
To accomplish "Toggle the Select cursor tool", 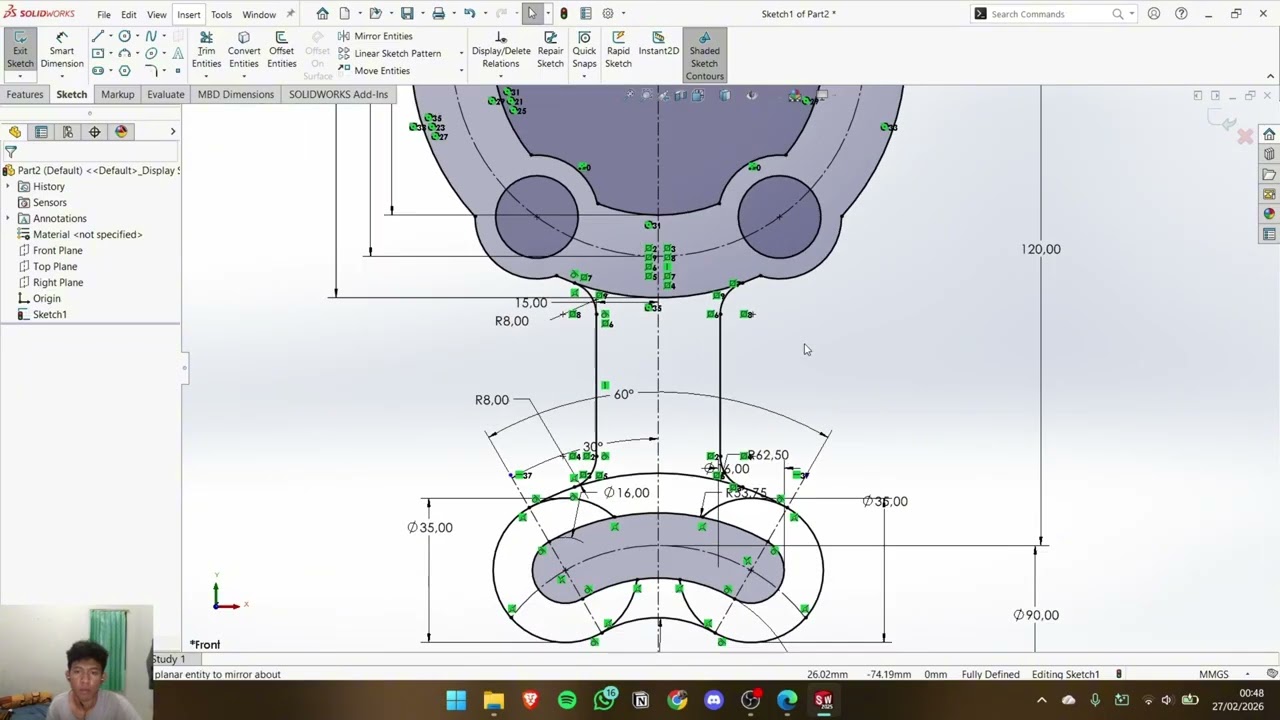I will click(x=532, y=14).
